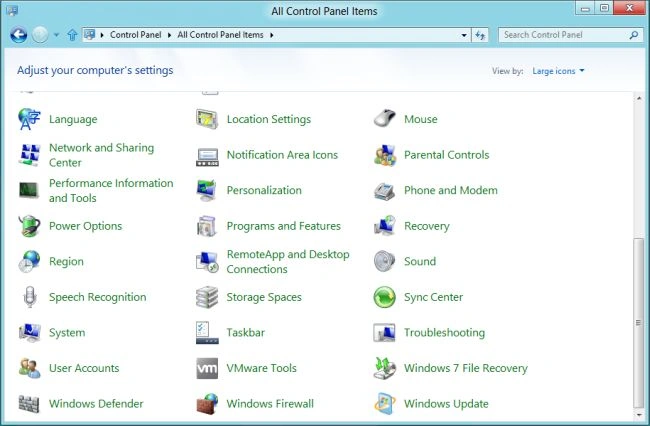
Task: Open the Recovery icon
Action: click(384, 226)
